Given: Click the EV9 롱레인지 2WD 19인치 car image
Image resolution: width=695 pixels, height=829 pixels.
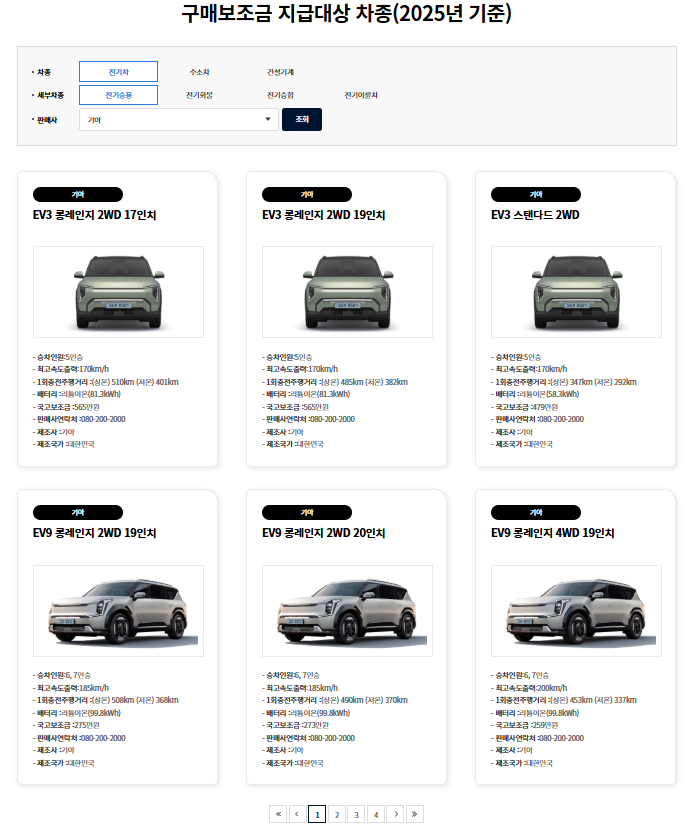Looking at the screenshot, I should pos(118,611).
